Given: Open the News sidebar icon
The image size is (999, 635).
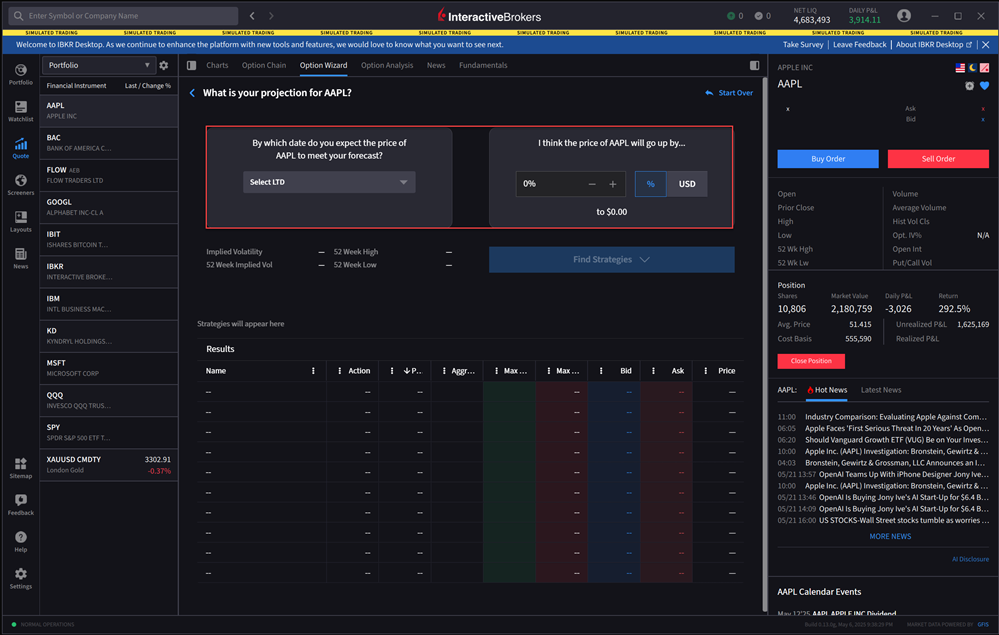Looking at the screenshot, I should coord(20,258).
